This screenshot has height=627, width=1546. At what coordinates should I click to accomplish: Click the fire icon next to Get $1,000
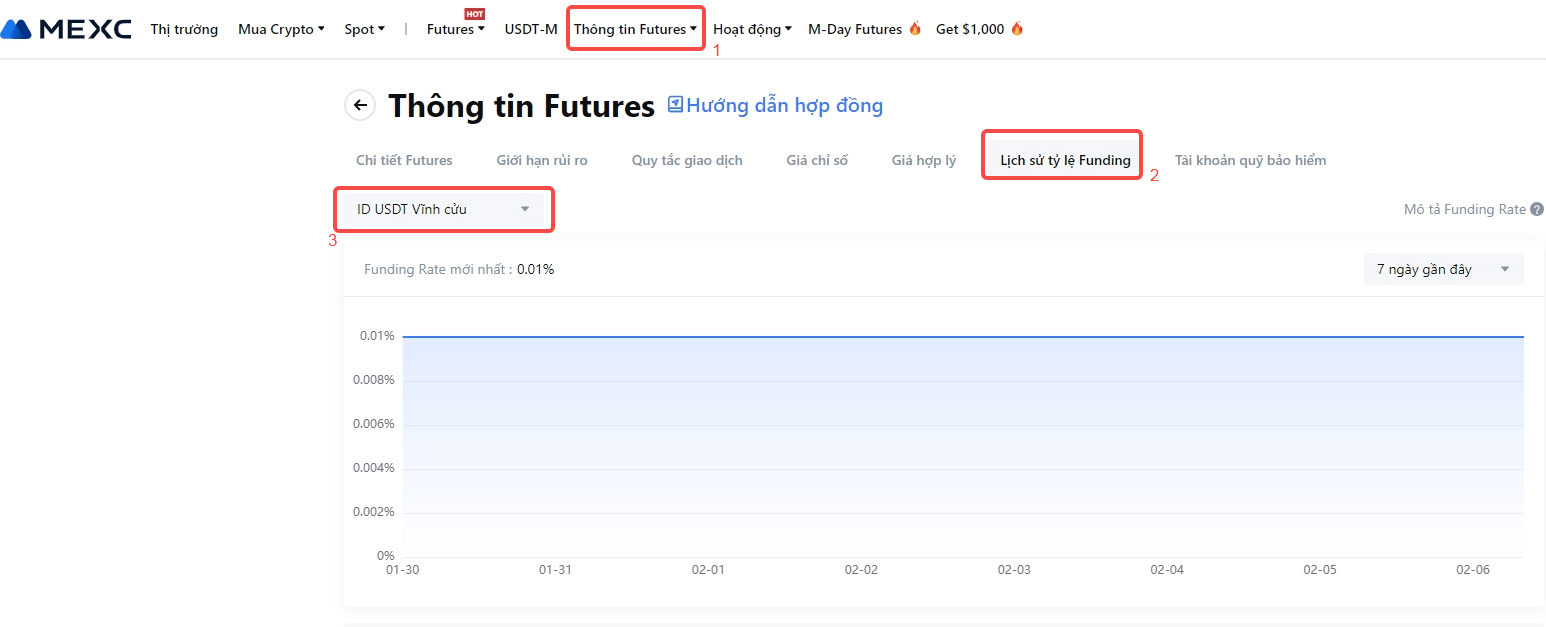tap(1017, 29)
